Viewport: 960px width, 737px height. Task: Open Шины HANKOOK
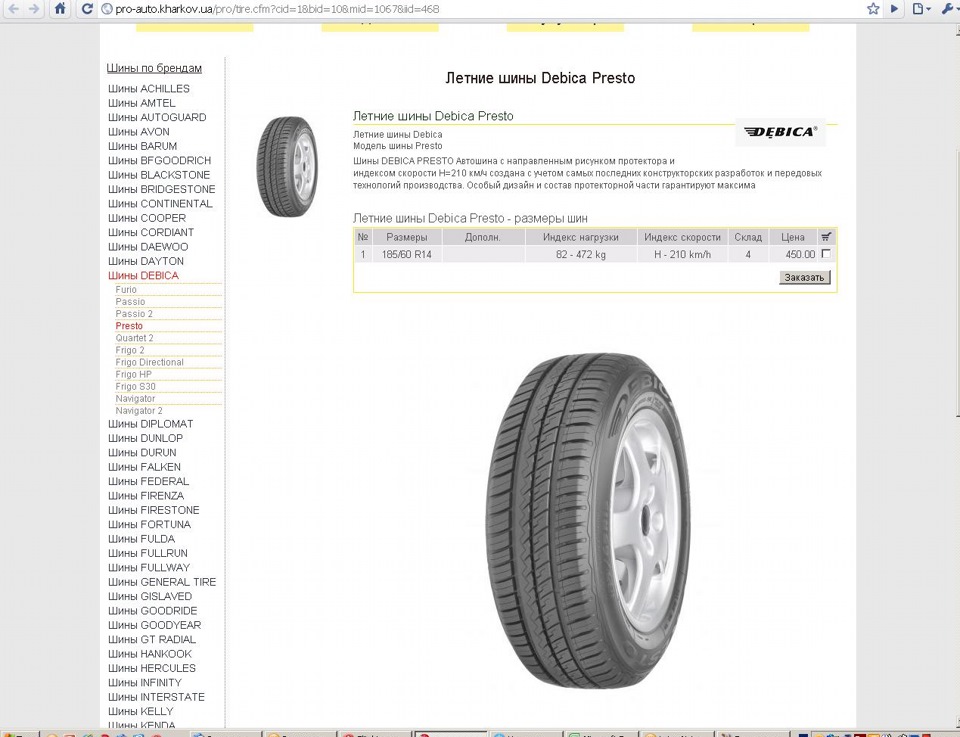[150, 654]
